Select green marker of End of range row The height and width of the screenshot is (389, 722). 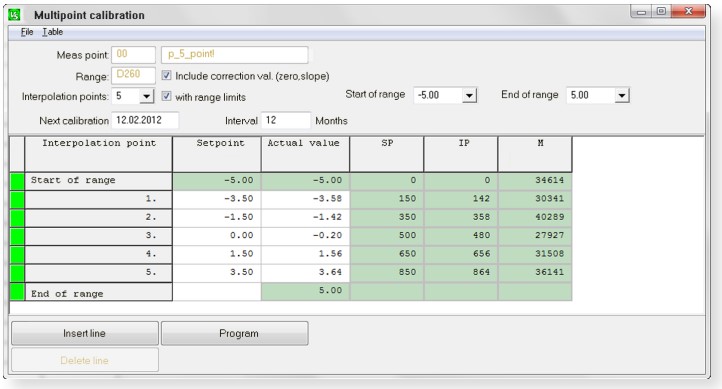[x=17, y=292]
